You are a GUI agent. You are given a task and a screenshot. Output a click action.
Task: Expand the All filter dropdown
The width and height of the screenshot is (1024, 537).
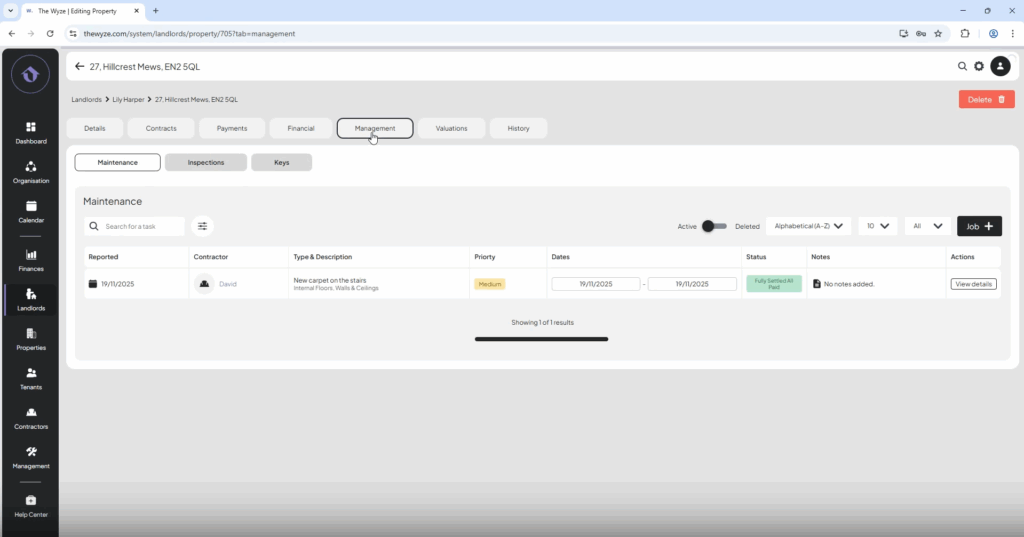[927, 227]
